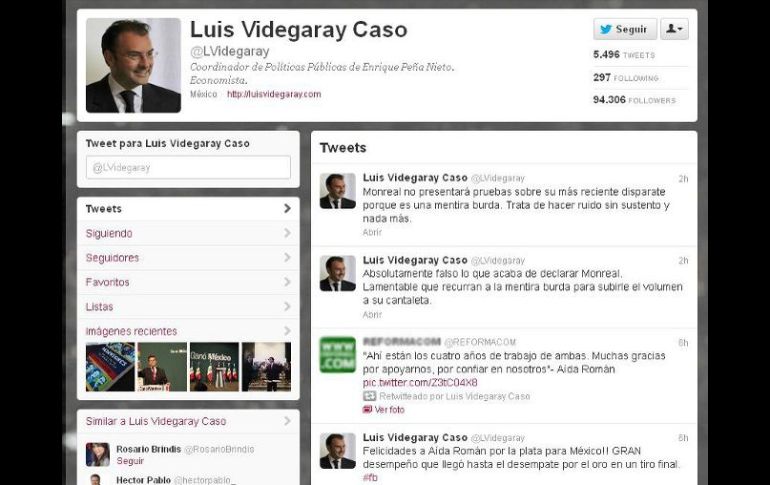Click the green REFORMACOM avatar icon
The image size is (770, 485).
click(337, 354)
